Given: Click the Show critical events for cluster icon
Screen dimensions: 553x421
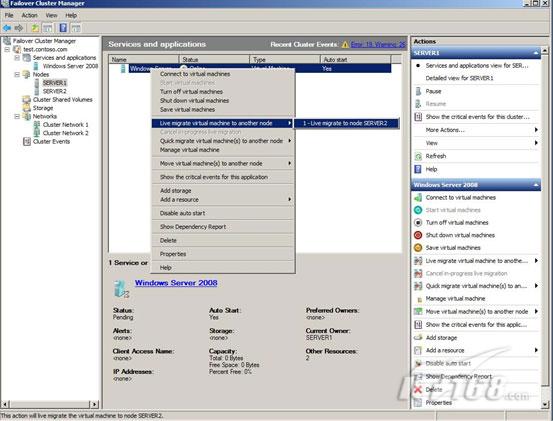Looking at the screenshot, I should click(x=418, y=117).
